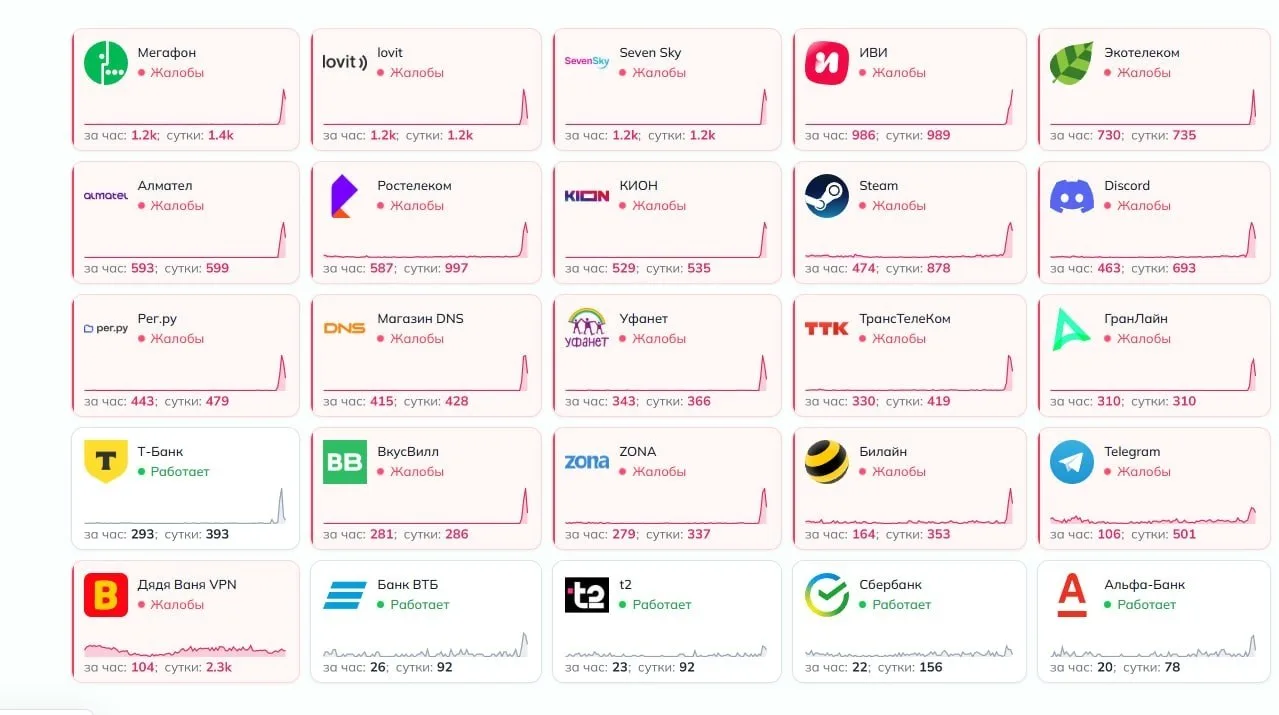Viewport: 1279px width, 715px height.
Task: Click the Билайн striped ball icon
Action: [x=827, y=461]
